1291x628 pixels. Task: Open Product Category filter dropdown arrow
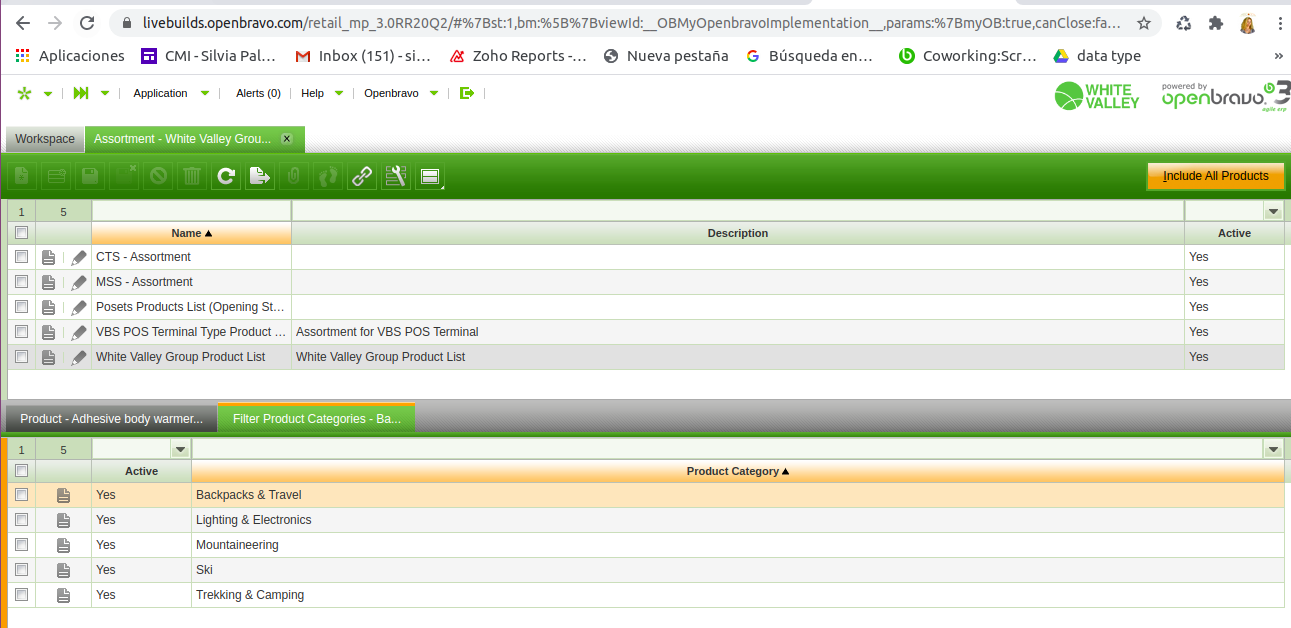click(x=1273, y=449)
